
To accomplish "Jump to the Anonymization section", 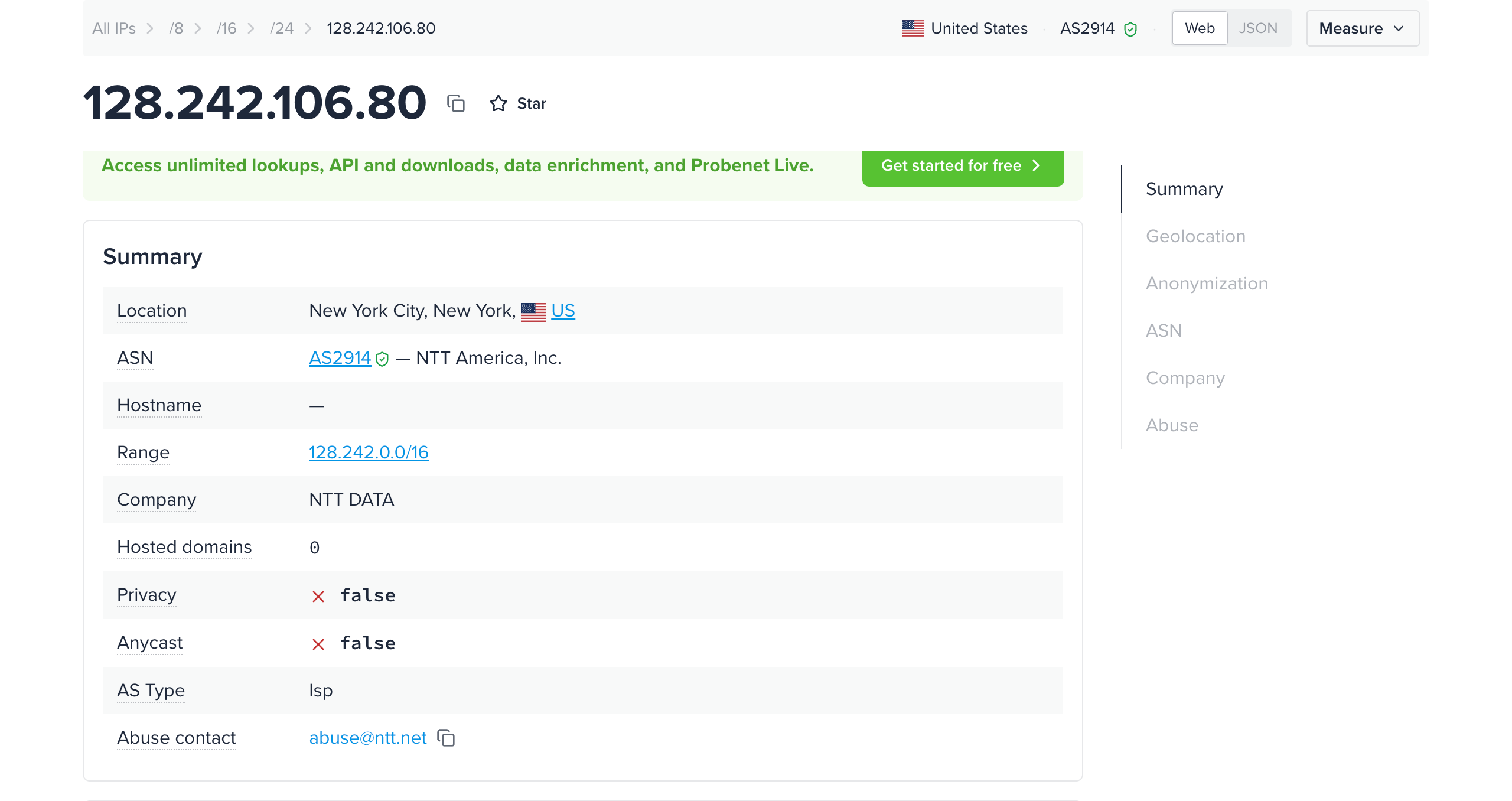I will [1207, 284].
